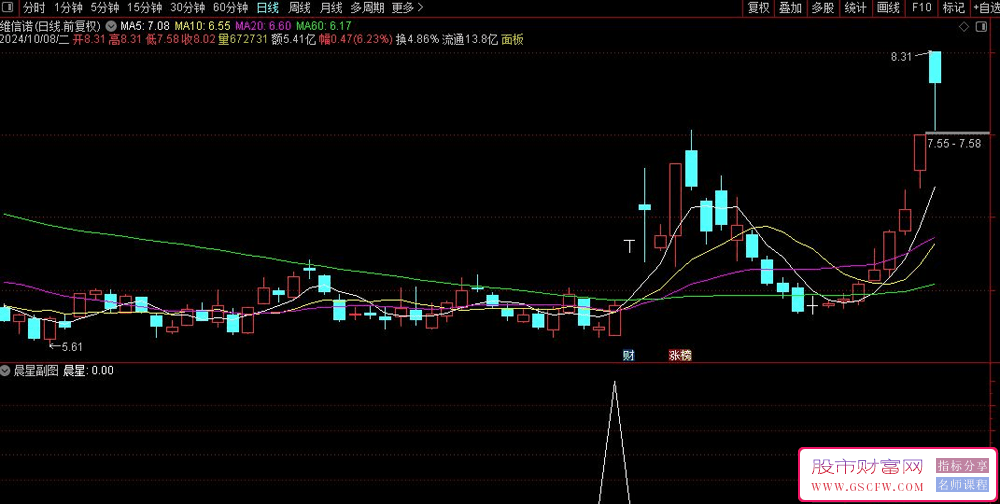
Task: Click the 多股 multi-stock button
Action: 823,8
